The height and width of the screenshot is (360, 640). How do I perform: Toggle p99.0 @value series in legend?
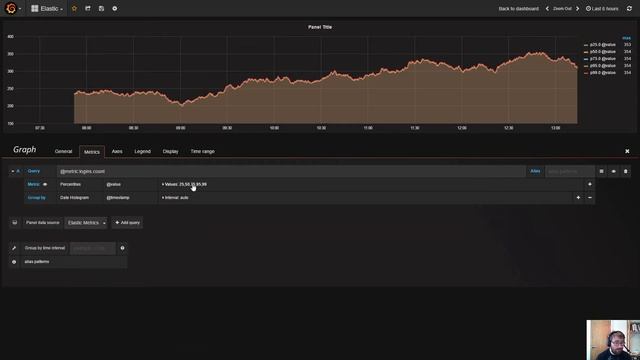point(602,73)
